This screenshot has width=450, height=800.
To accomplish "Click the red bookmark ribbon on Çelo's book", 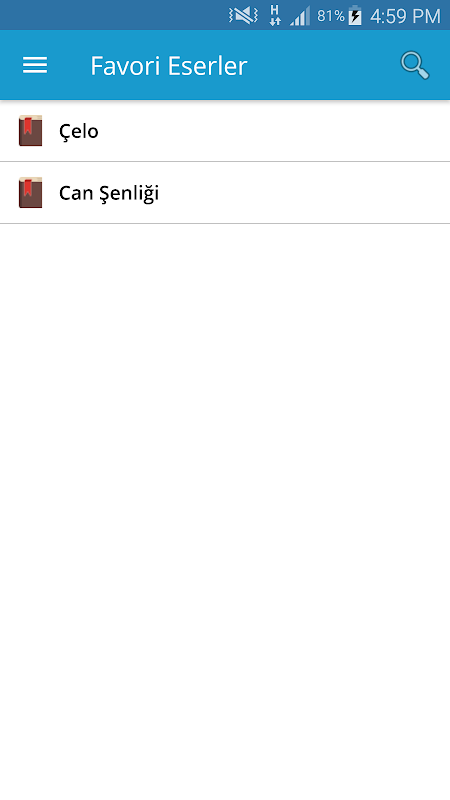I will (x=28, y=126).
